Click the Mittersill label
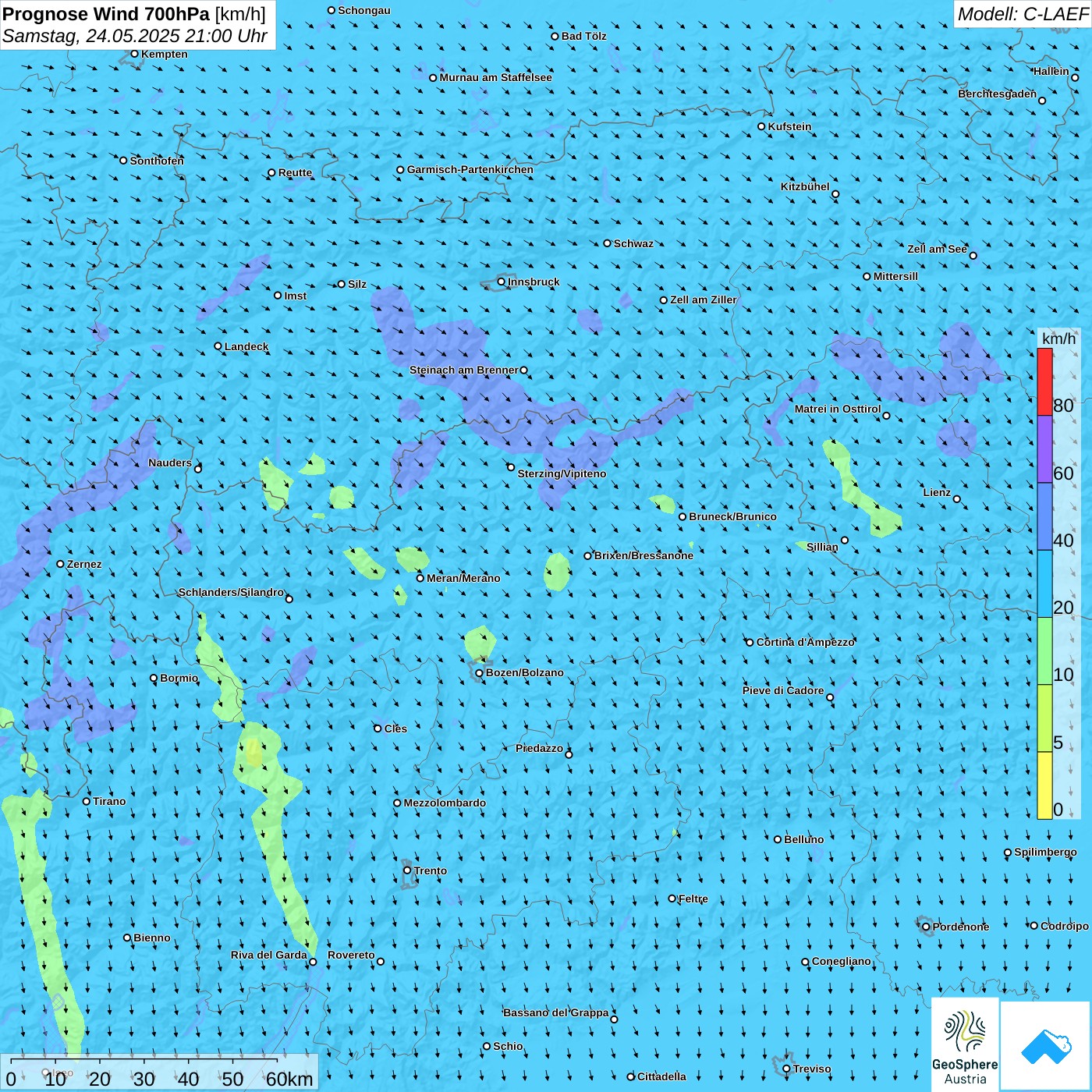 point(896,276)
